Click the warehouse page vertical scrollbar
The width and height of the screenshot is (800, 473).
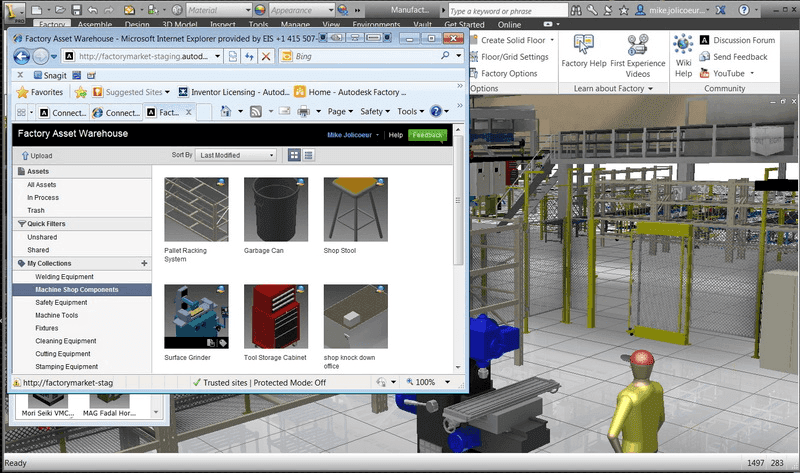pyautogui.click(x=458, y=200)
